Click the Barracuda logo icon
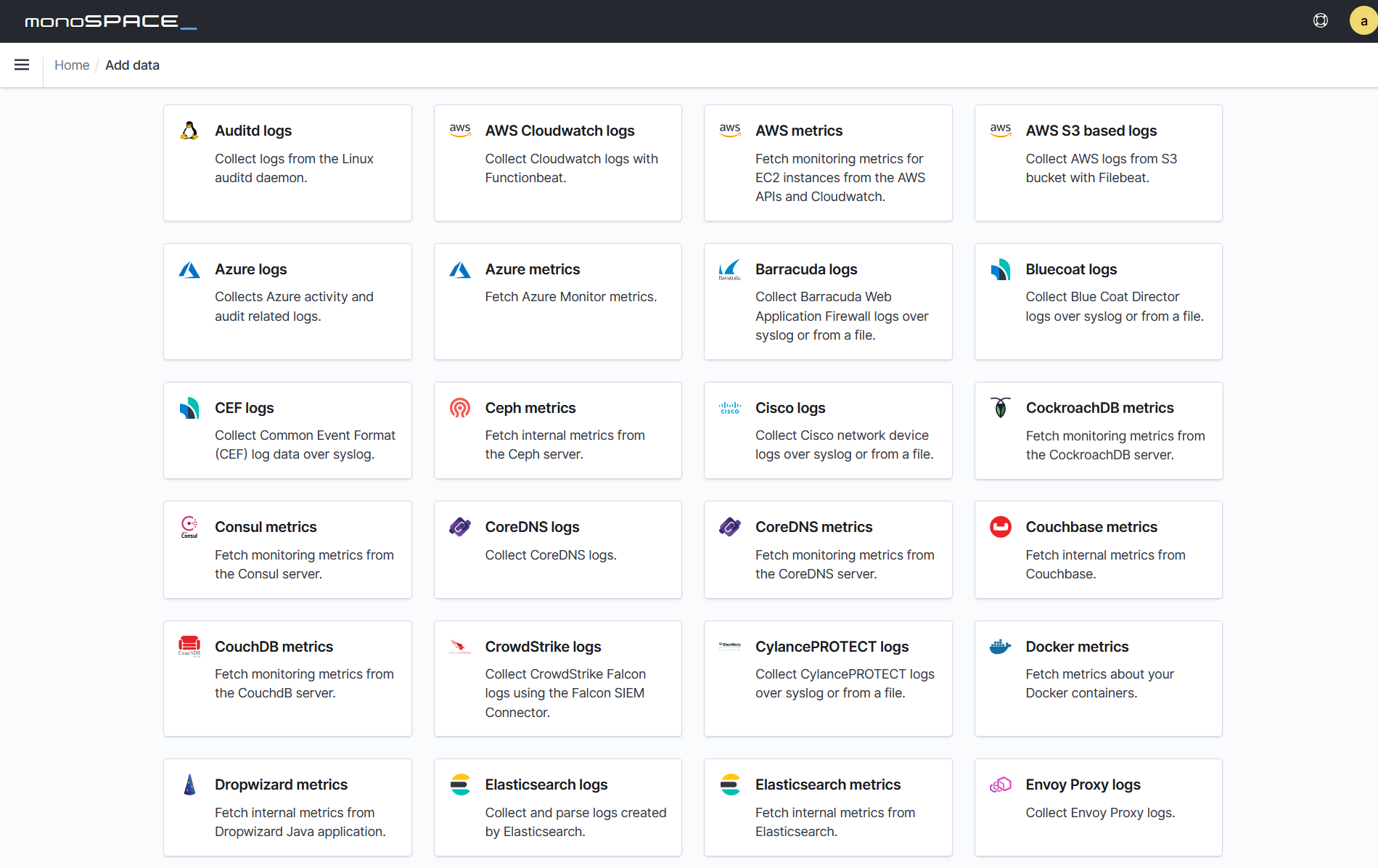 coord(730,269)
